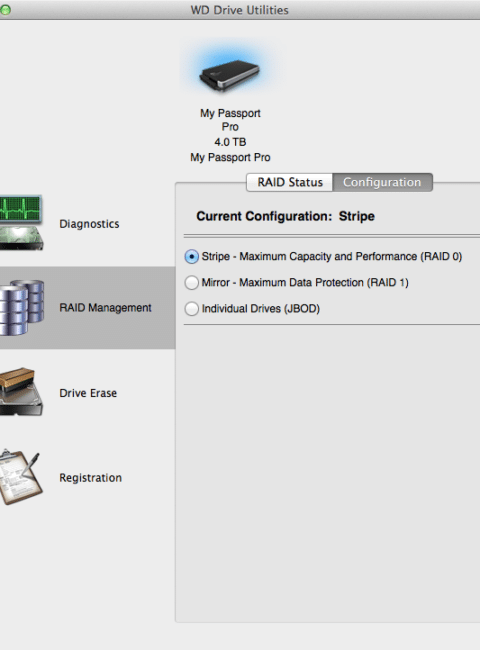Switch to the RAID Status tab

click(290, 182)
